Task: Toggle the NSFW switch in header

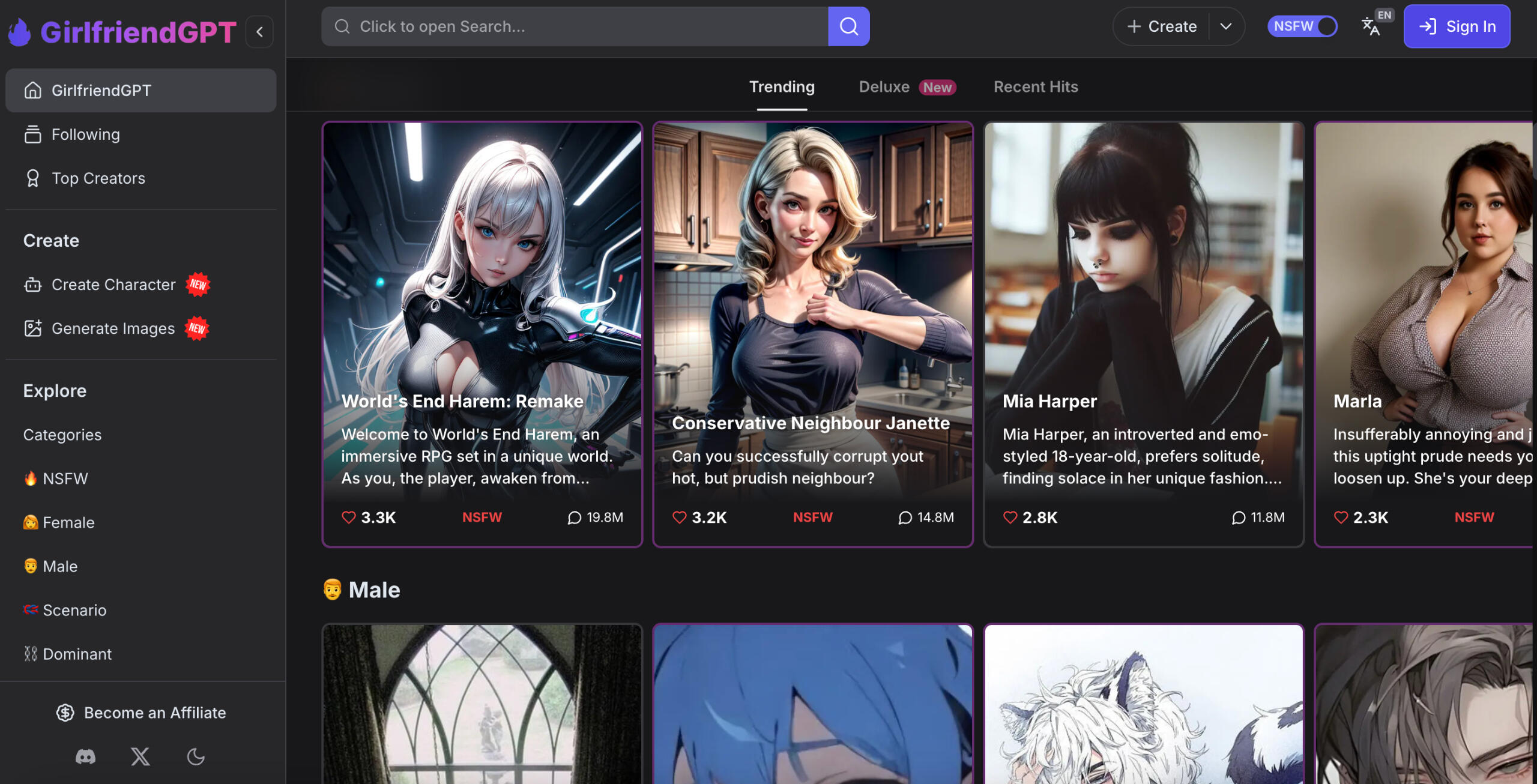Action: (x=1303, y=26)
